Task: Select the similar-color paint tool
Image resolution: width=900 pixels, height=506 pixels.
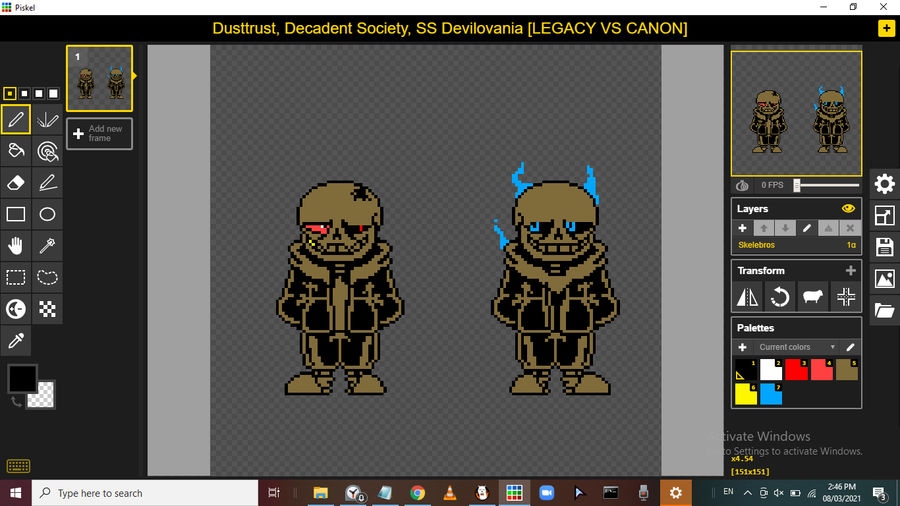Action: pyautogui.click(x=47, y=151)
